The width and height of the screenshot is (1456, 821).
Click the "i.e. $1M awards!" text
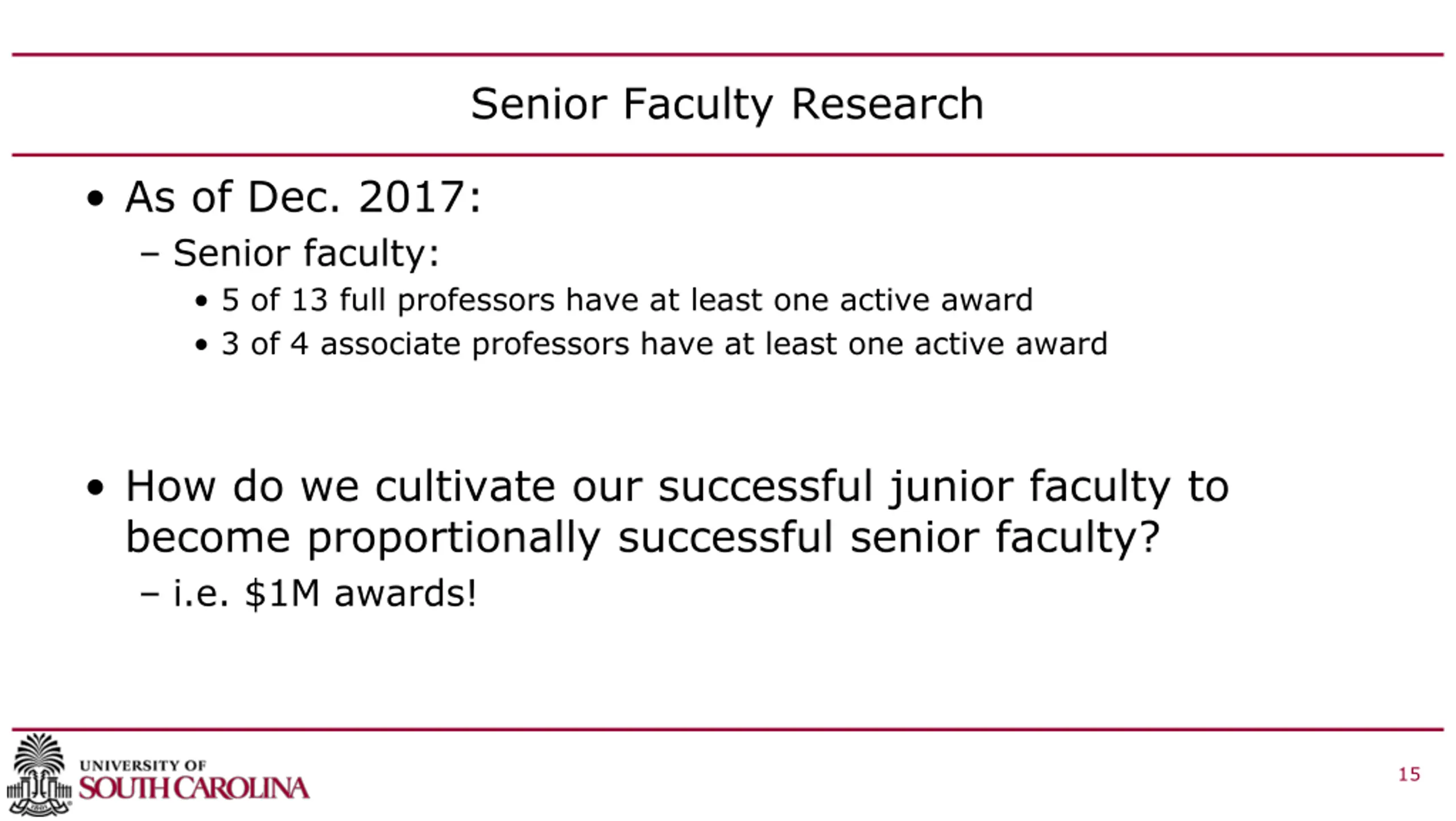(325, 594)
